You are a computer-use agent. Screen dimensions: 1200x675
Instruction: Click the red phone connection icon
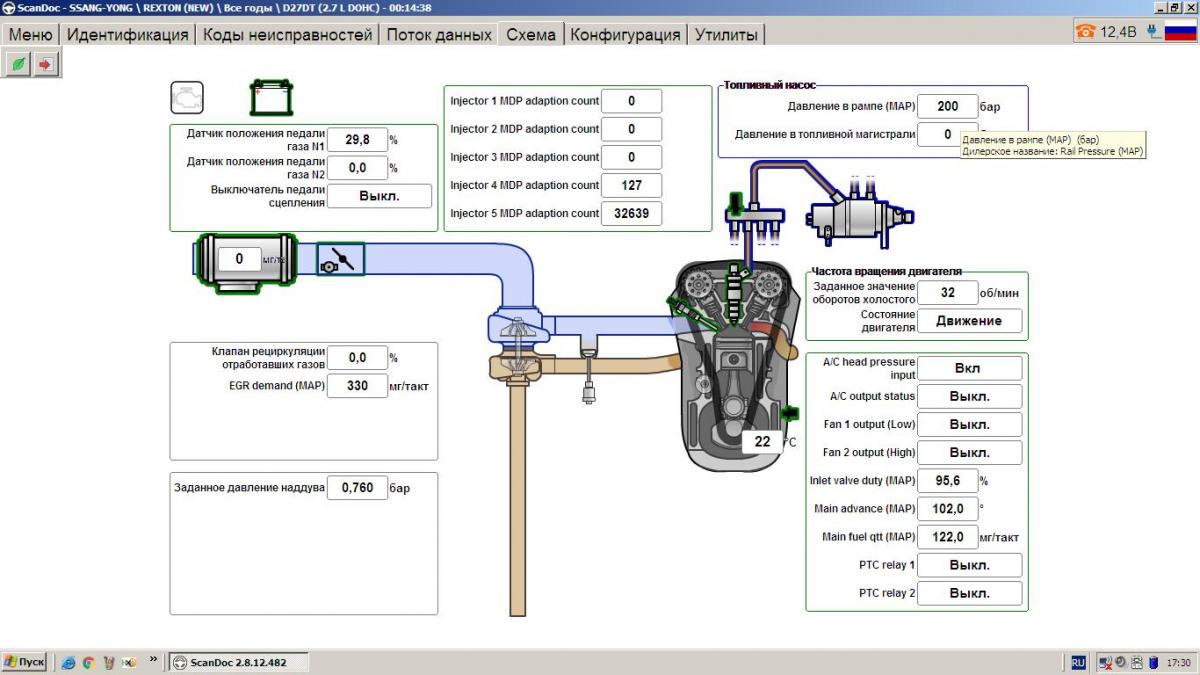[1085, 32]
